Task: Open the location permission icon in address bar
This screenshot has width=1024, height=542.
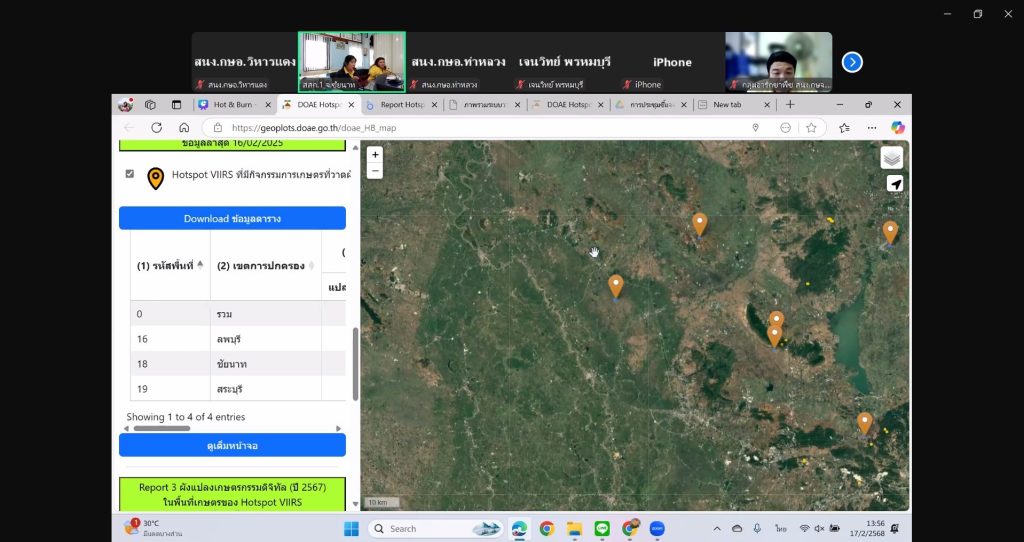Action: (756, 128)
